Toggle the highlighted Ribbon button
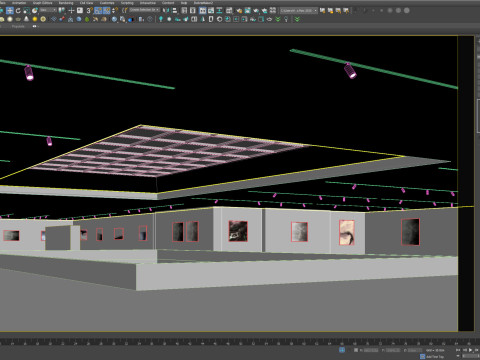This screenshot has height=360, width=480. point(203,10)
